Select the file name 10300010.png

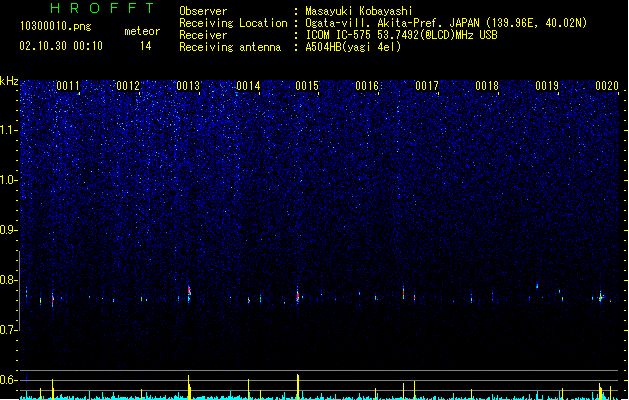(x=56, y=26)
